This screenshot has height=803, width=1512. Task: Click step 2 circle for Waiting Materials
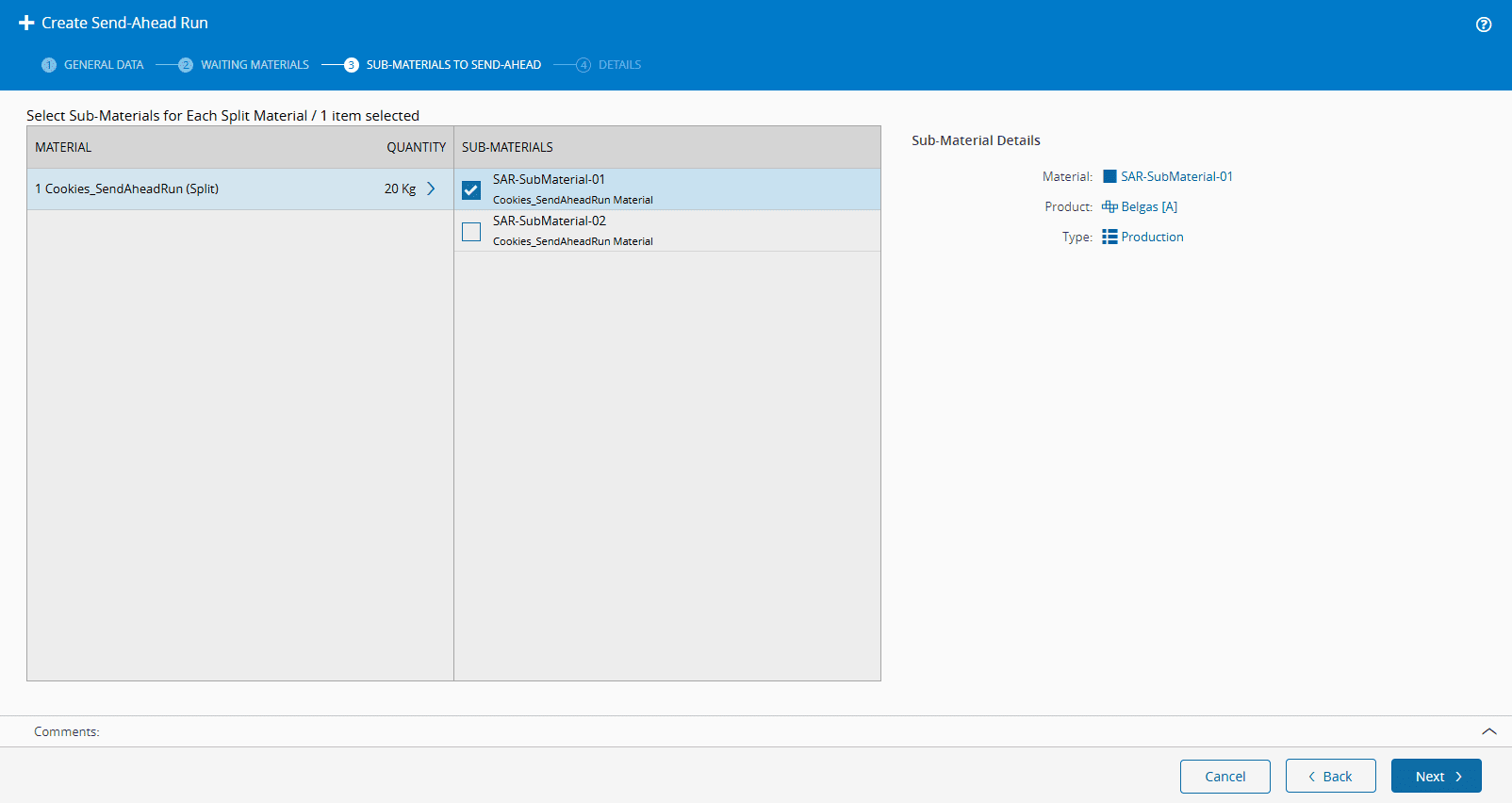pos(186,65)
